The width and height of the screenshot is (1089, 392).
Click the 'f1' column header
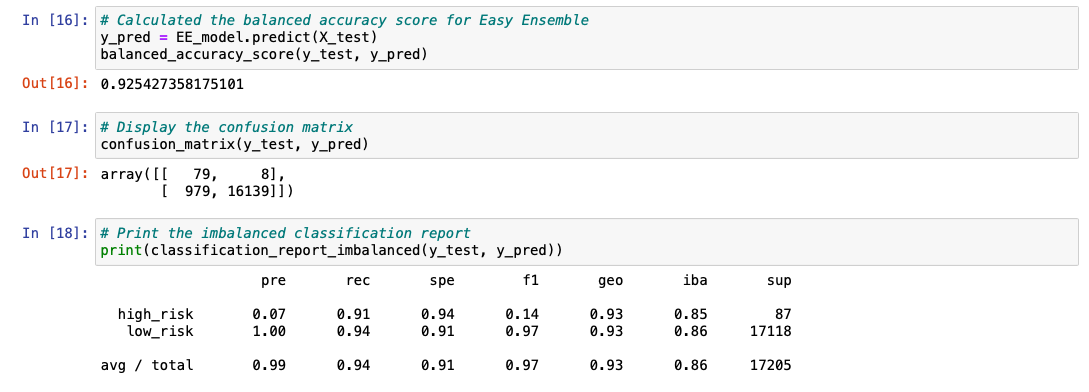pos(531,281)
